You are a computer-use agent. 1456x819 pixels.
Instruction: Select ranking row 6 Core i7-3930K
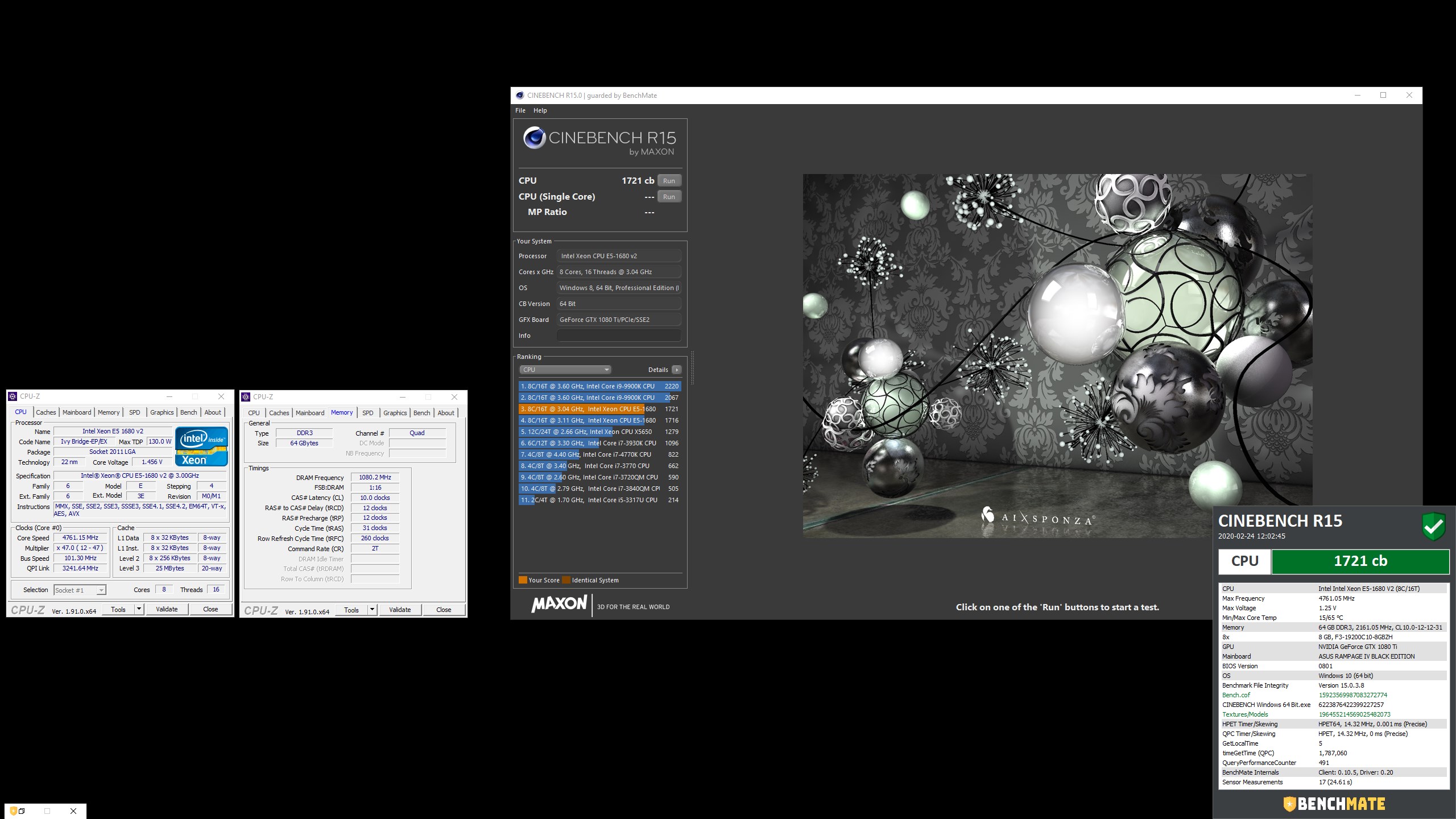click(x=599, y=443)
